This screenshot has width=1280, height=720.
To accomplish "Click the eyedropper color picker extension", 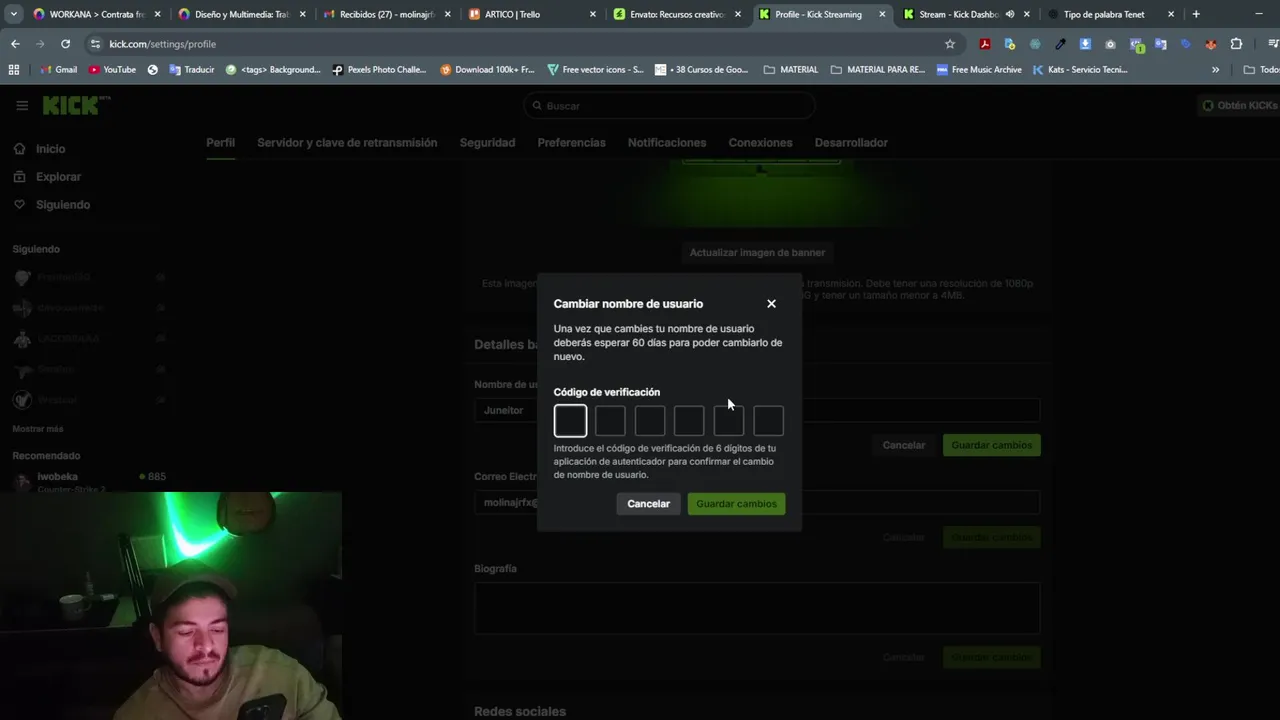I will tap(1060, 44).
